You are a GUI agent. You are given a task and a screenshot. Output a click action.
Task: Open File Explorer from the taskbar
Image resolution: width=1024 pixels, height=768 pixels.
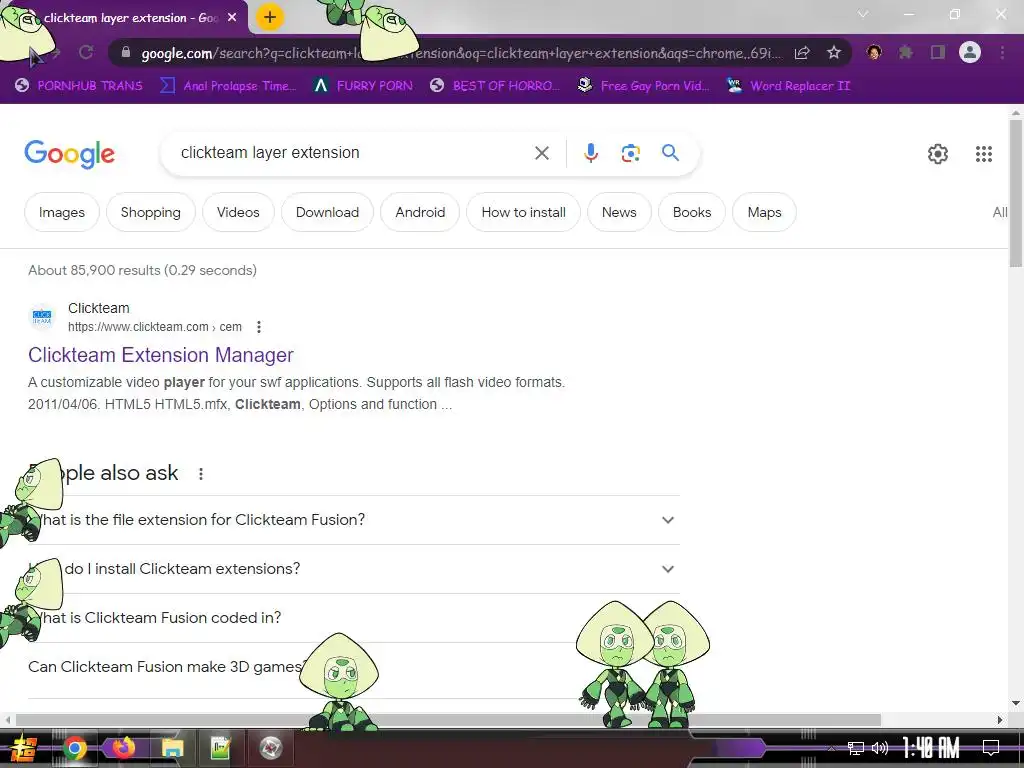click(x=172, y=748)
